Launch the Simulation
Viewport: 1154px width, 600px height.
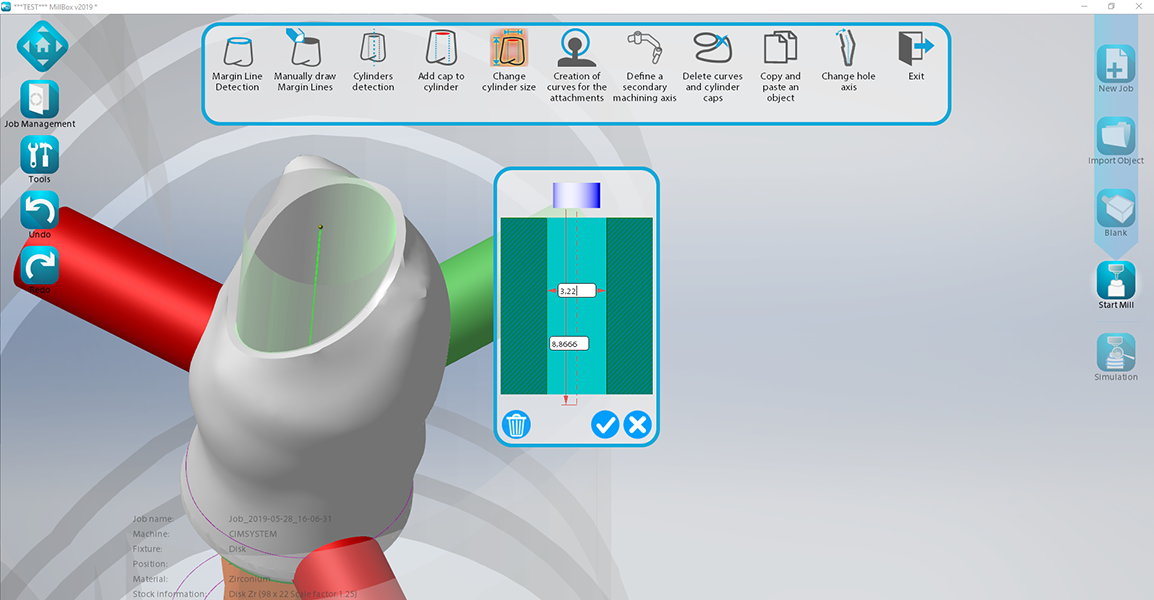pos(1116,358)
